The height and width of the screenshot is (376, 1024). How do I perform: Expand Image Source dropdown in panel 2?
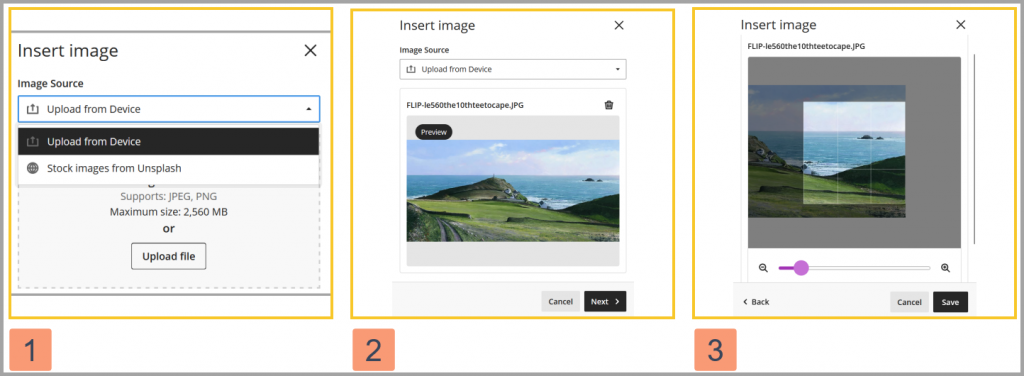click(513, 69)
